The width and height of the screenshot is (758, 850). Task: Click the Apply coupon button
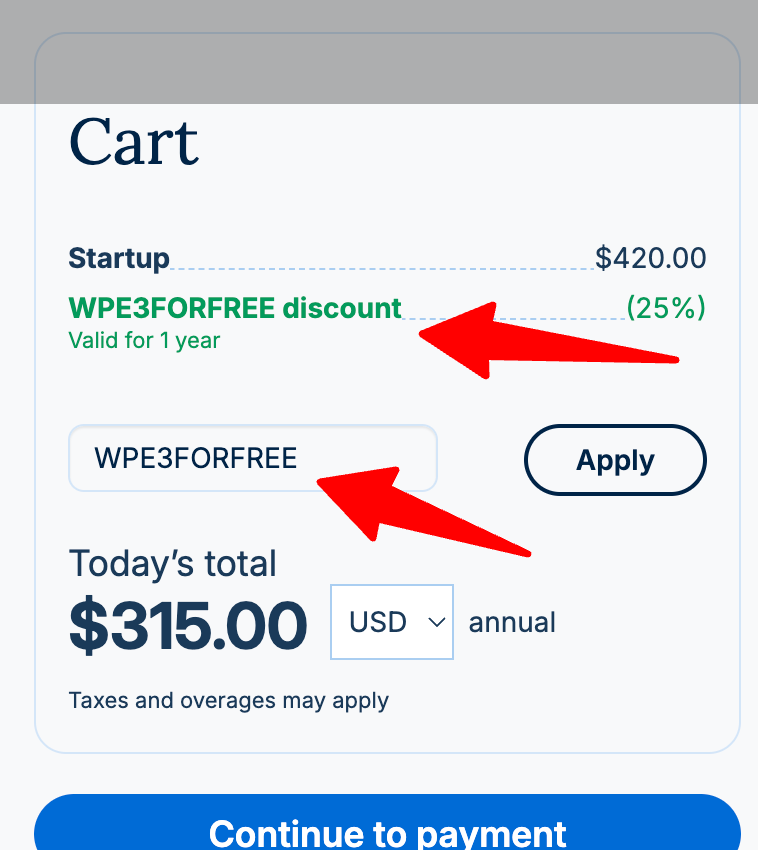(x=615, y=460)
